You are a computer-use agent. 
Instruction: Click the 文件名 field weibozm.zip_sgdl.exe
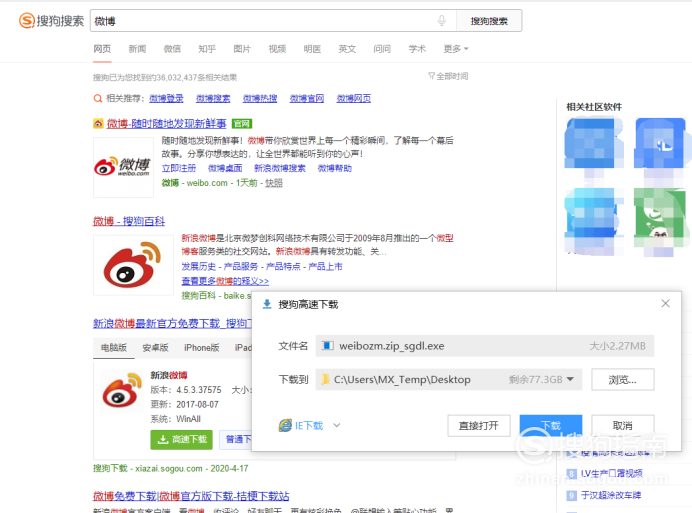[485, 346]
